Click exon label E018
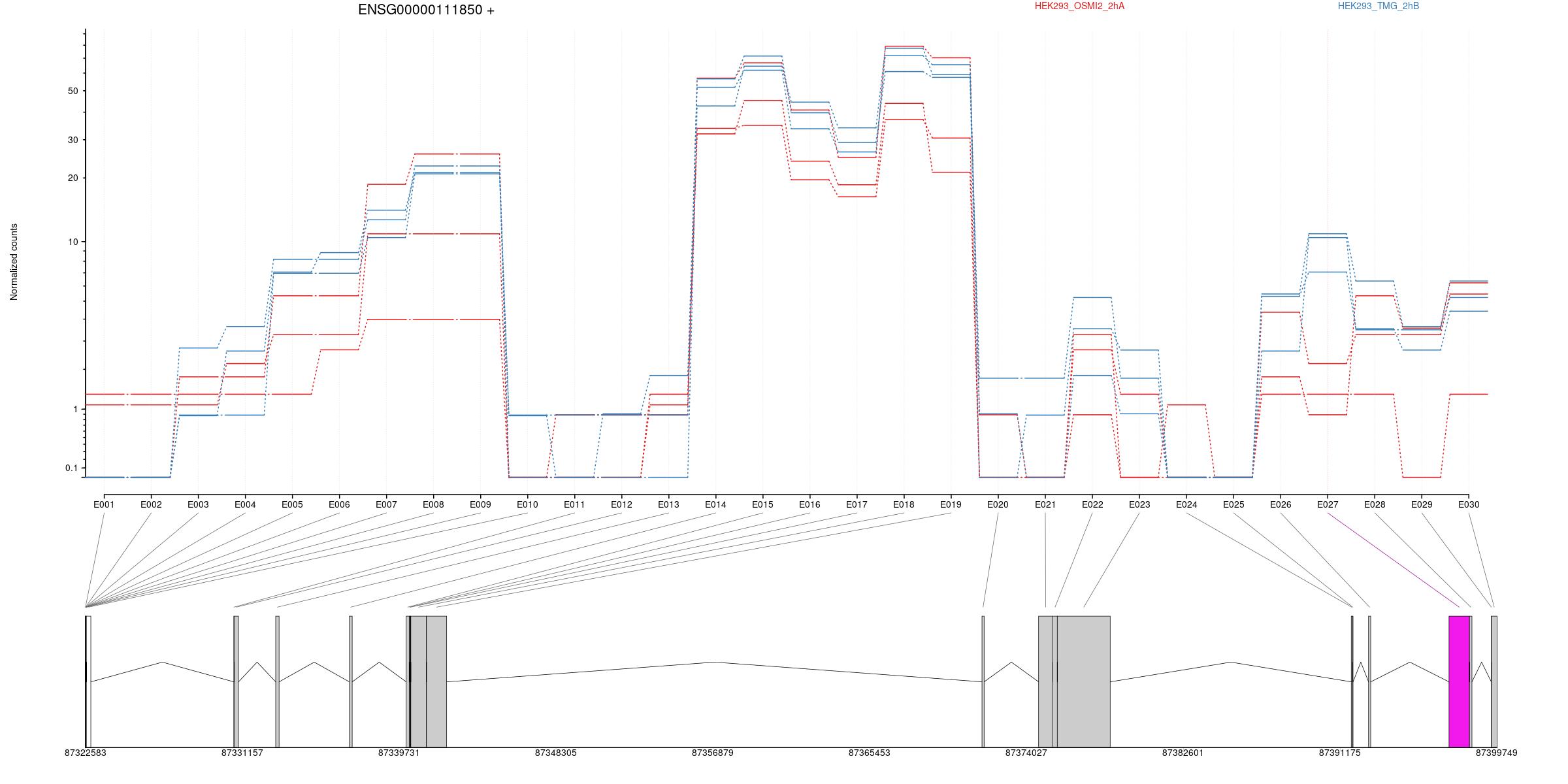1568x784 pixels. [904, 504]
